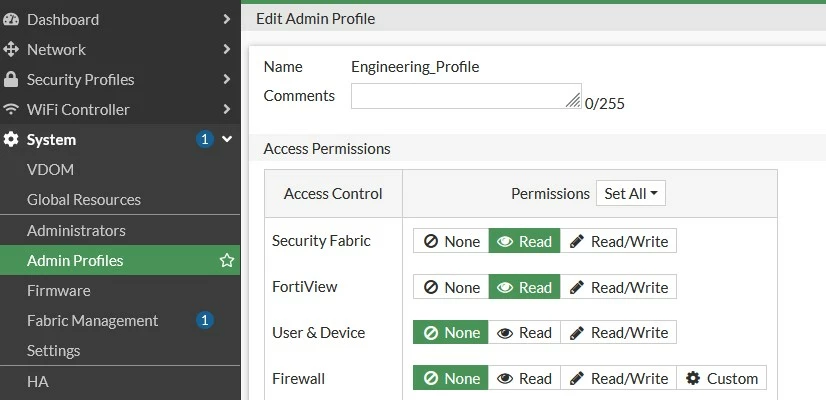Click the Comments box resize handle

coord(573,101)
